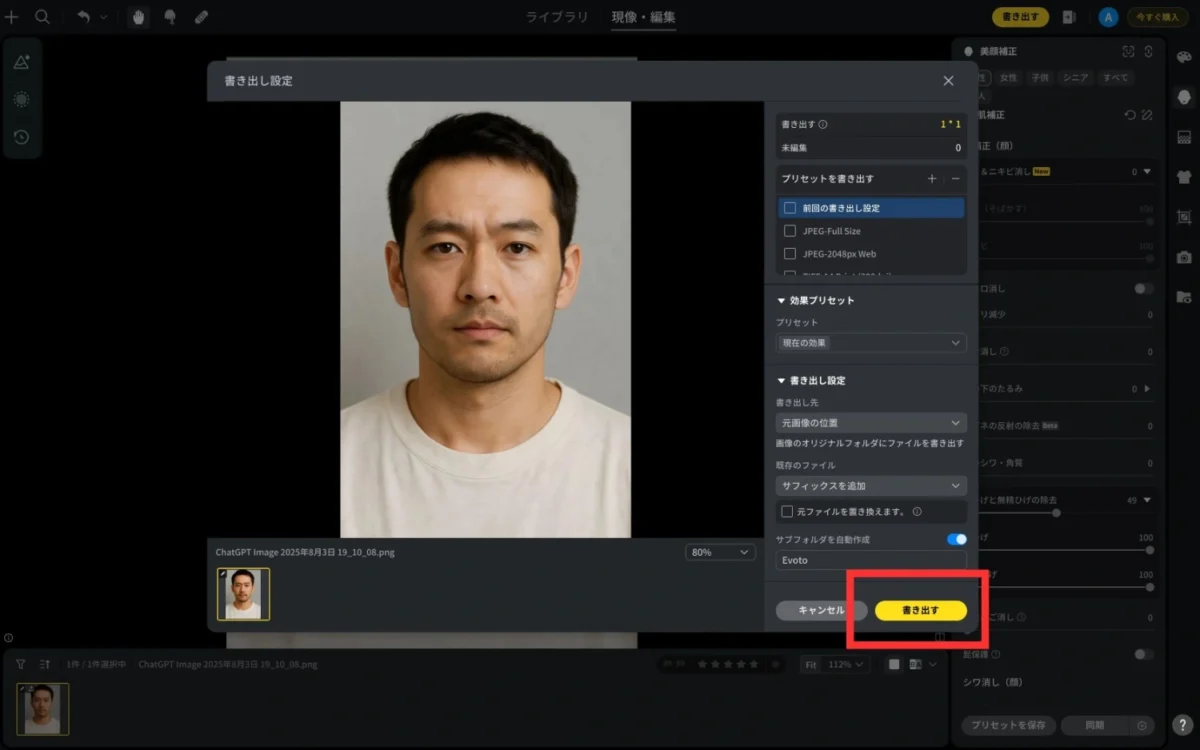The height and width of the screenshot is (750, 1200).
Task: Select the シニア filter tab
Action: 1076,77
